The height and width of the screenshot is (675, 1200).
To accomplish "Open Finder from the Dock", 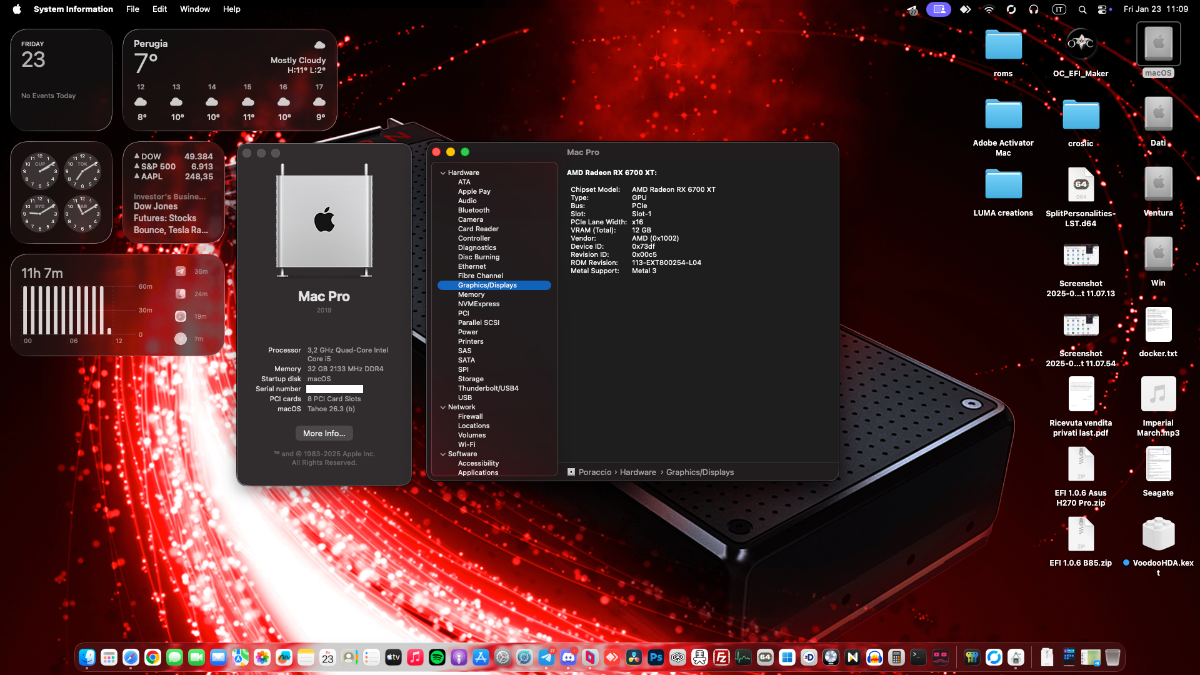I will coord(87,658).
